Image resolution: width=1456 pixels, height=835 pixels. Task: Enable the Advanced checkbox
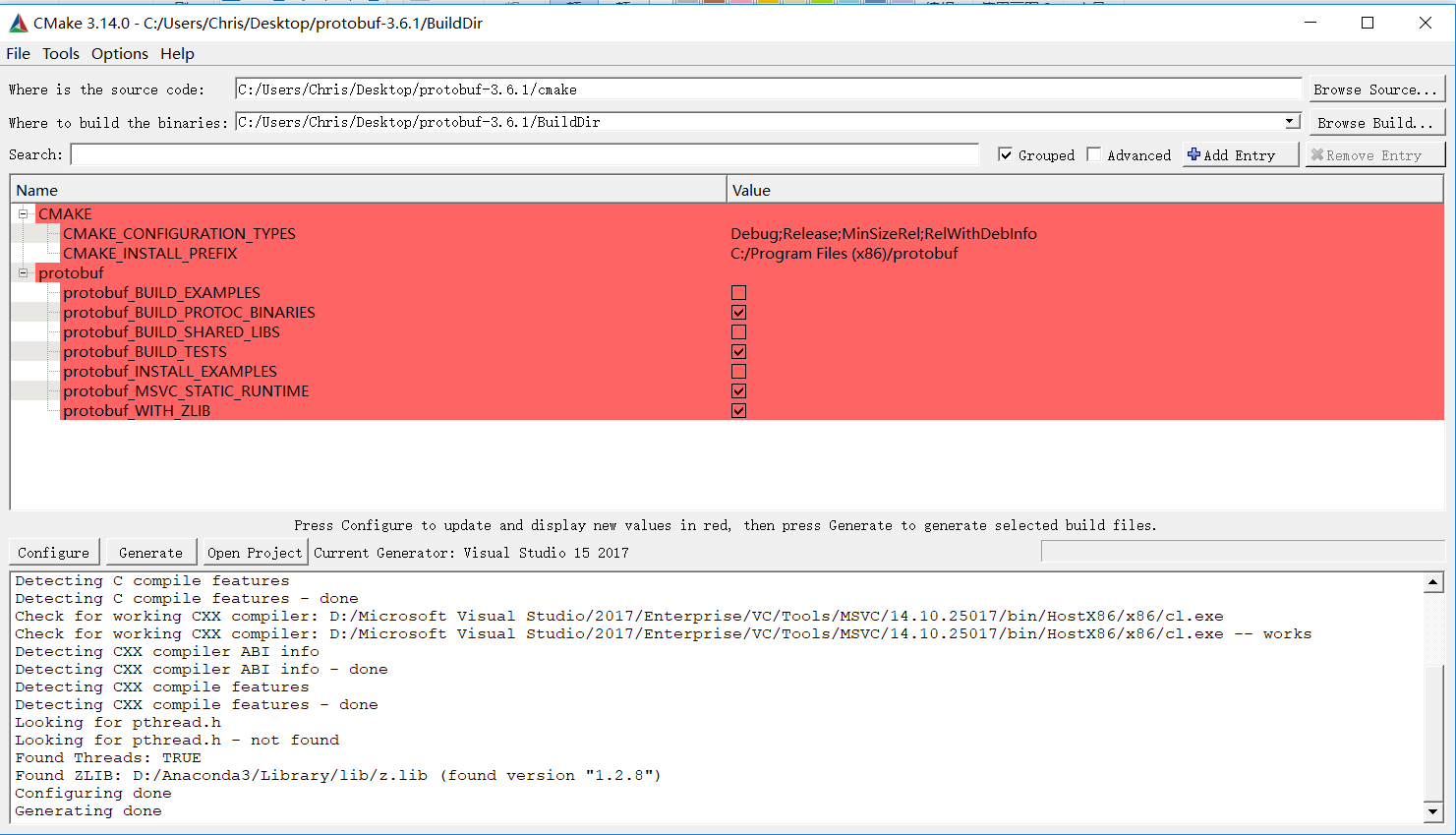pyautogui.click(x=1093, y=154)
